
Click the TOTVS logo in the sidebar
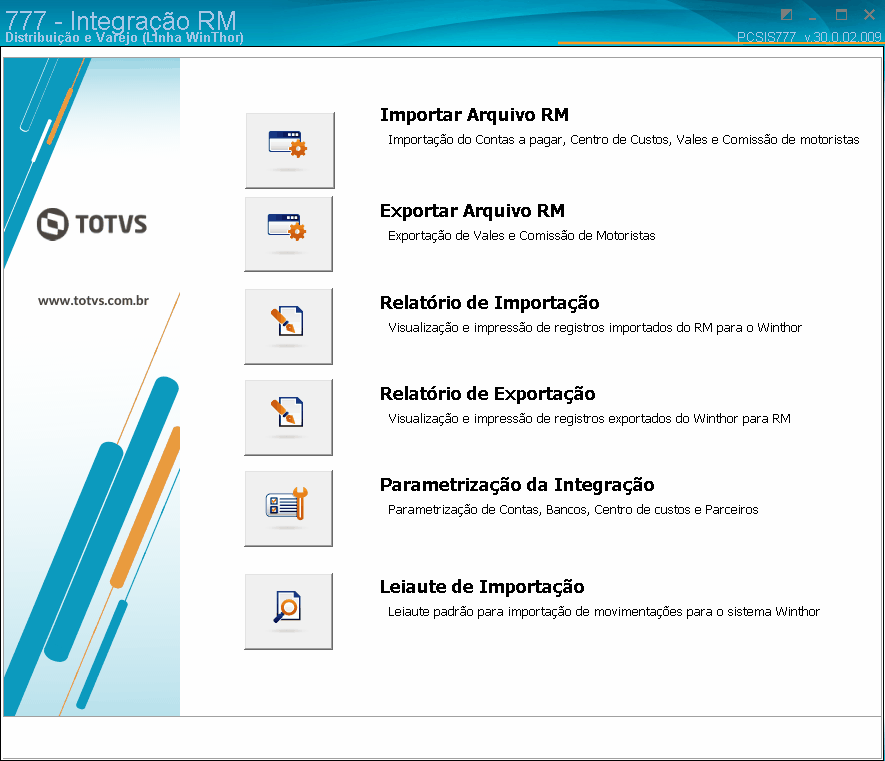tap(92, 224)
